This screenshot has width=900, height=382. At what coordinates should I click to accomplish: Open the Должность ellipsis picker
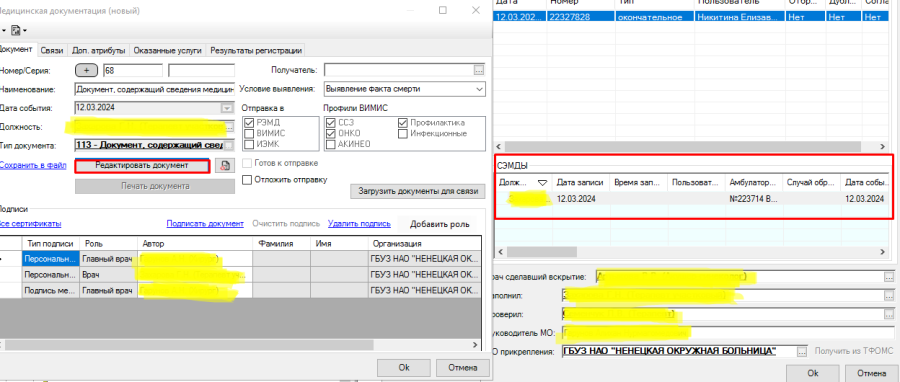pyautogui.click(x=230, y=127)
